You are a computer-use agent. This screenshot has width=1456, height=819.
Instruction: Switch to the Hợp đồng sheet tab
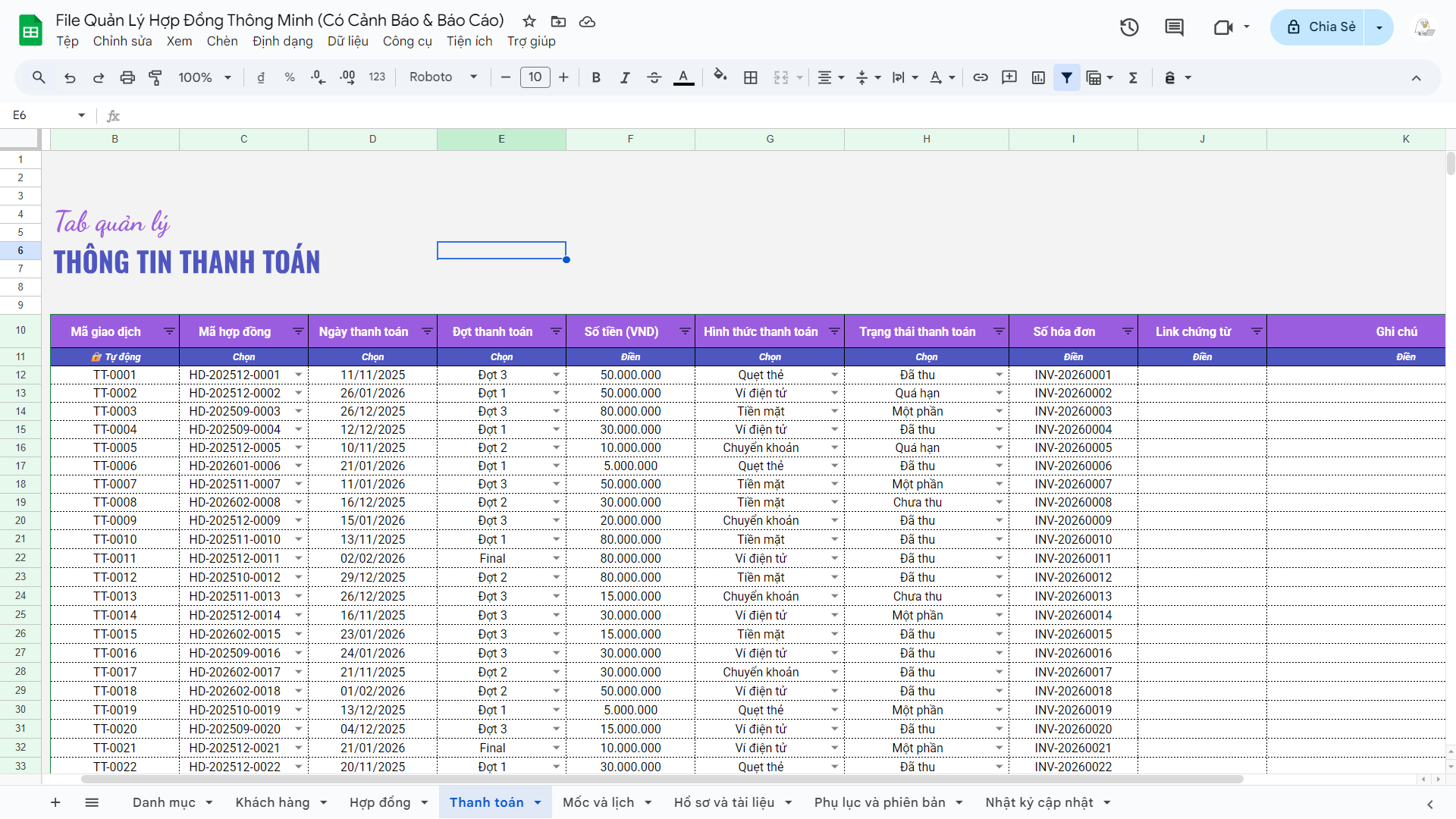tap(380, 802)
